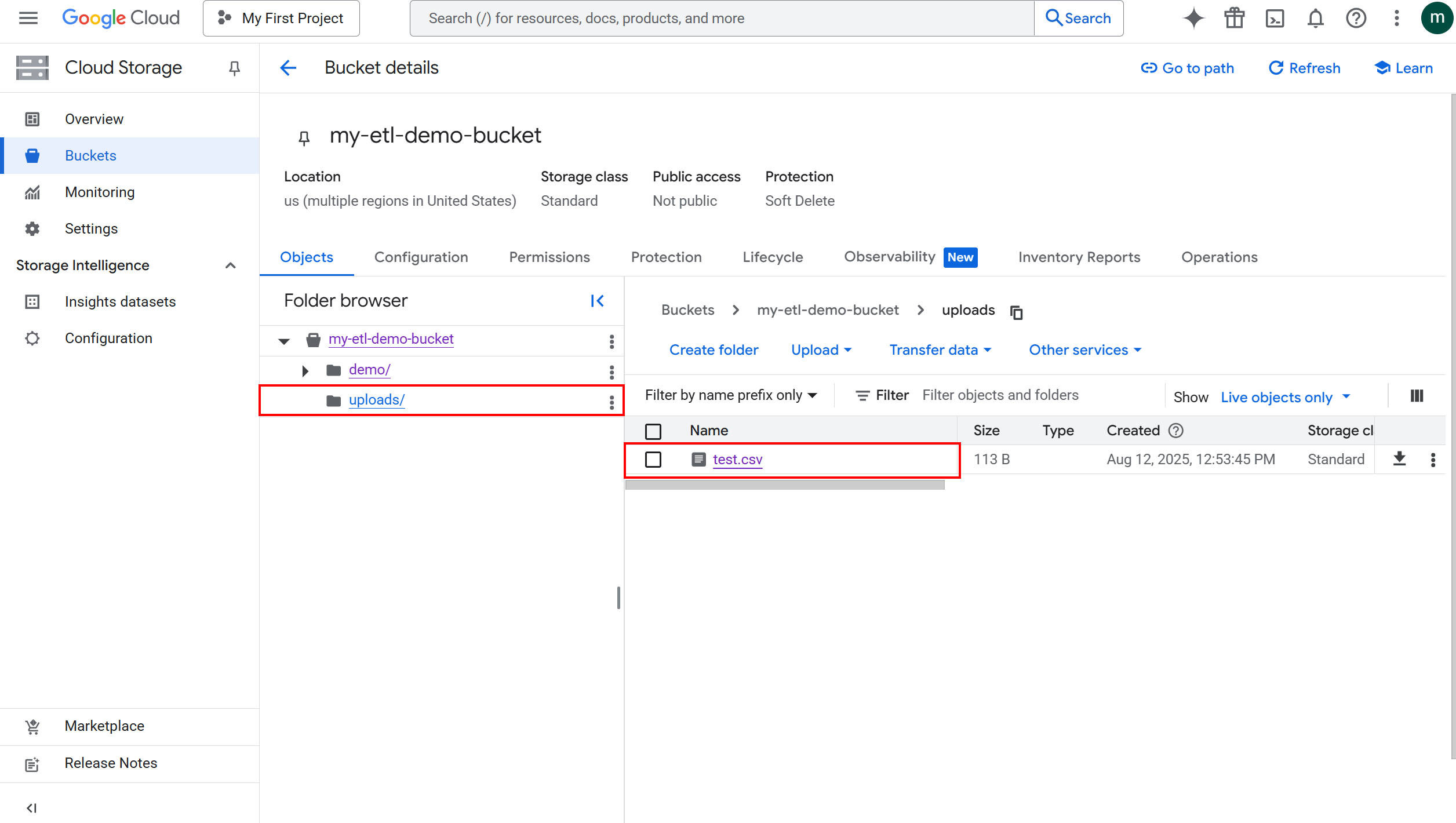Copy the uploads folder path
The width and height of the screenshot is (1456, 823).
[x=1016, y=312]
